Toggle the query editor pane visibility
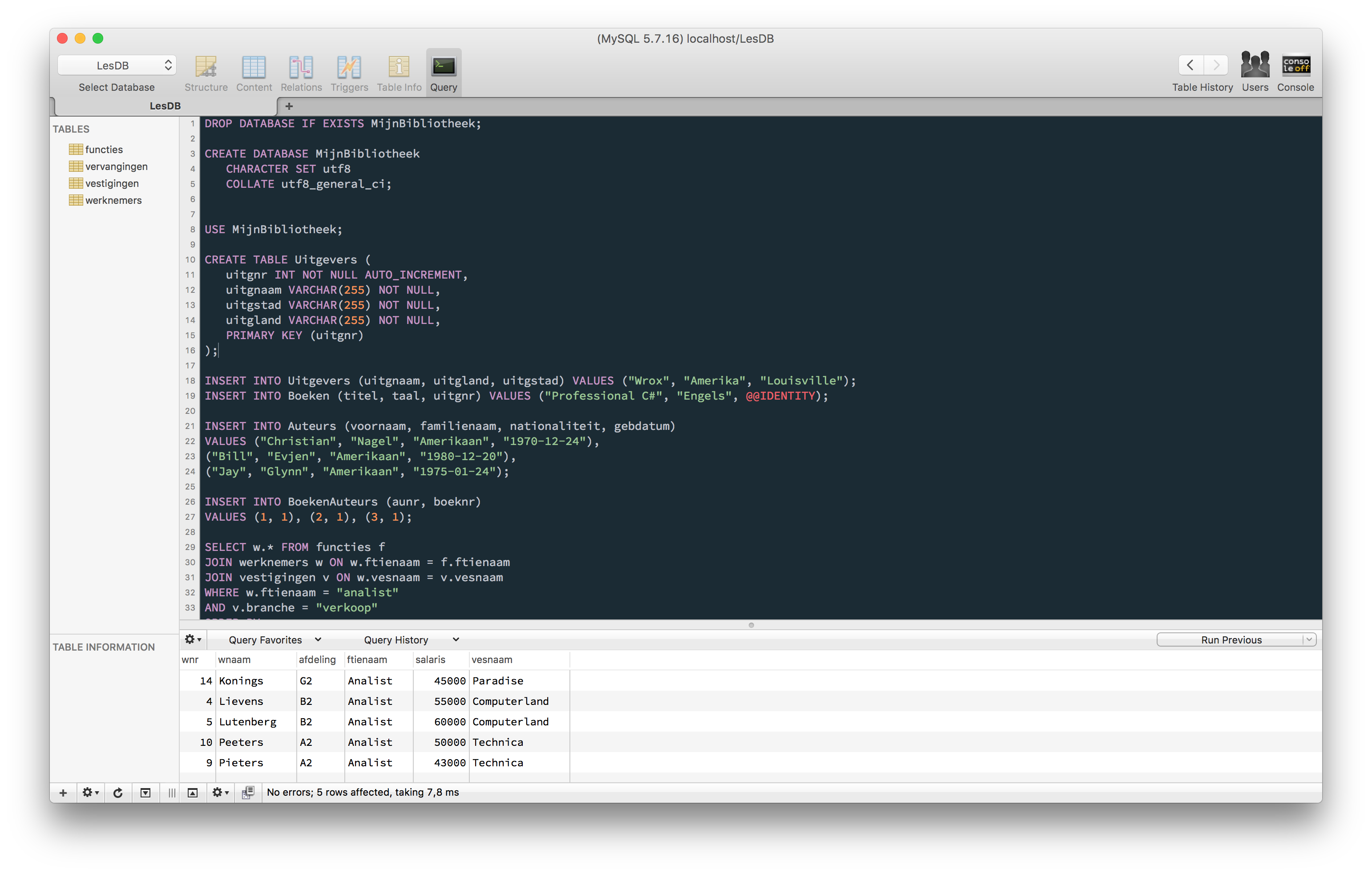 pos(193,793)
